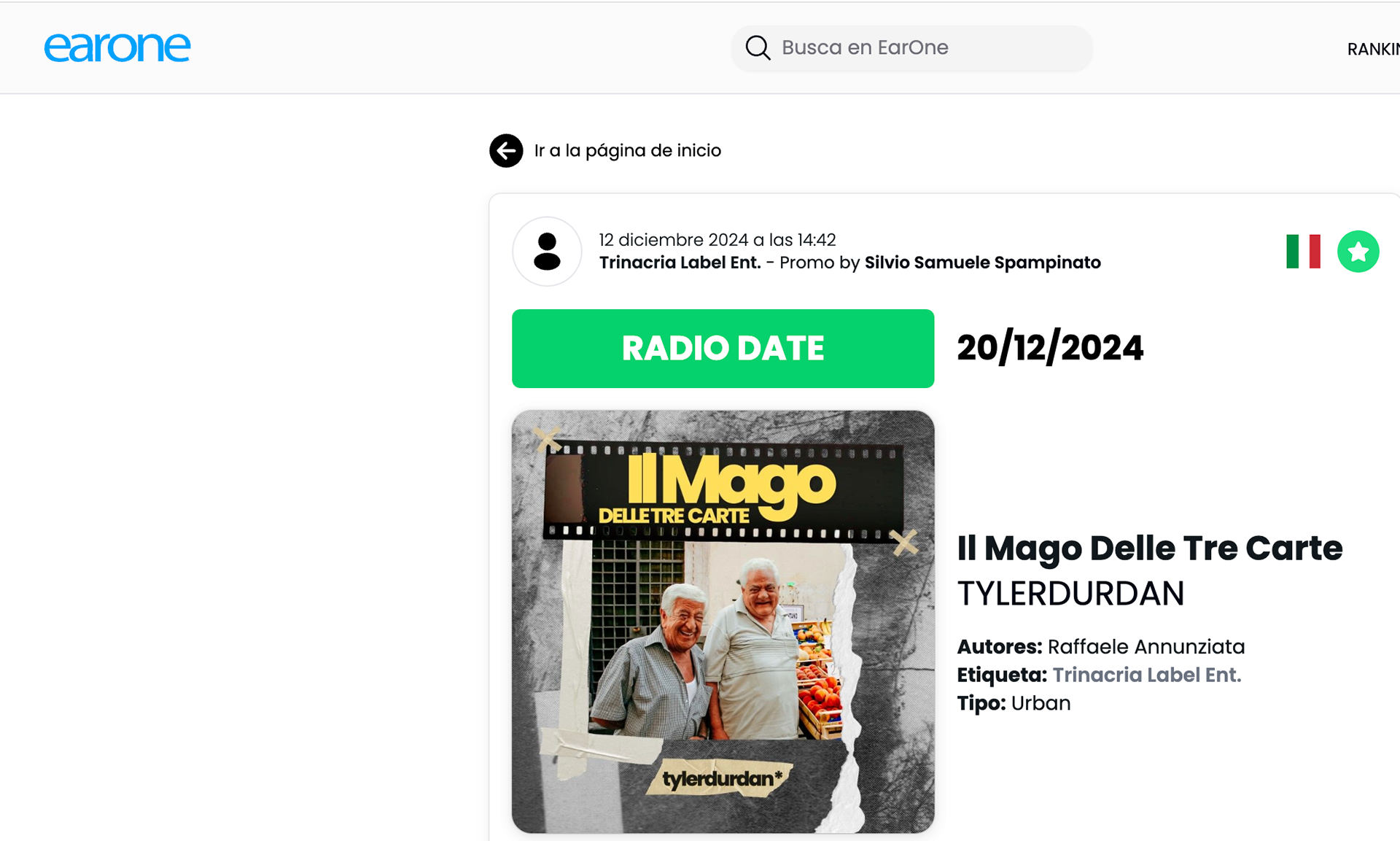Click the Trinacria Label Ent. name in post header
The image size is (1400, 841).
click(x=680, y=263)
